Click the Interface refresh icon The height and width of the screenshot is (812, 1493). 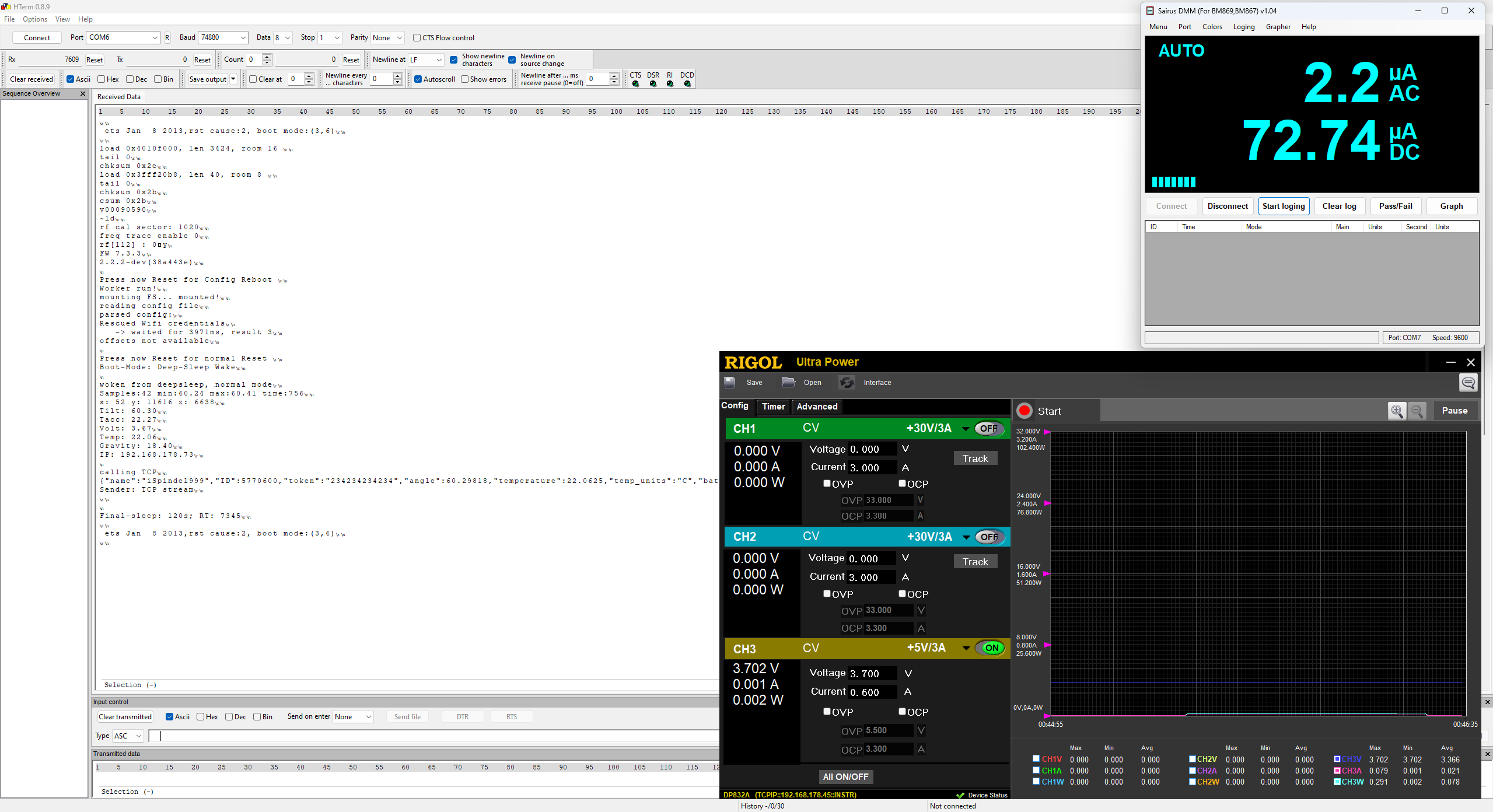(x=847, y=383)
